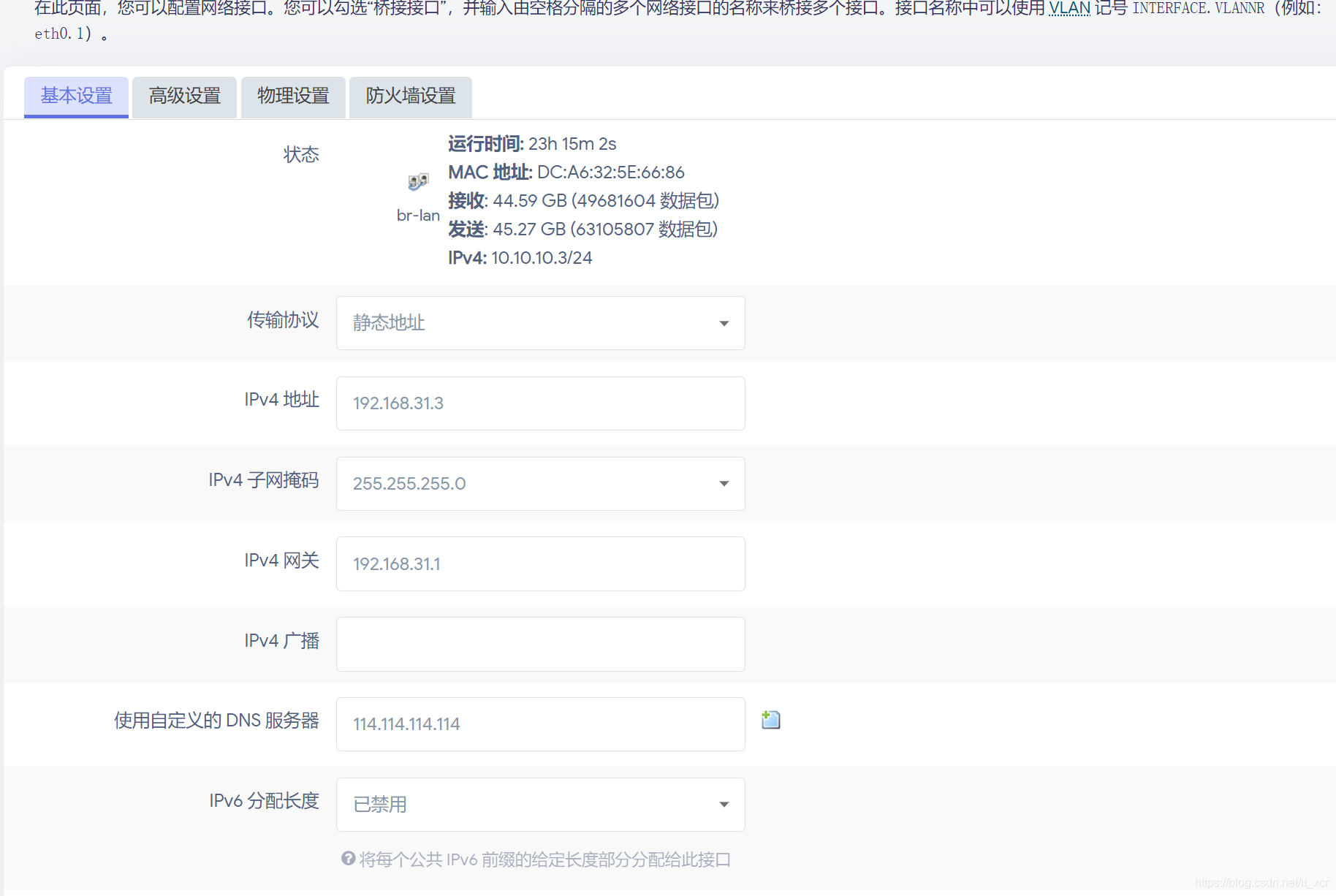Click the help icon under IPv6 分配长度
1336x896 pixels.
pyautogui.click(x=349, y=859)
